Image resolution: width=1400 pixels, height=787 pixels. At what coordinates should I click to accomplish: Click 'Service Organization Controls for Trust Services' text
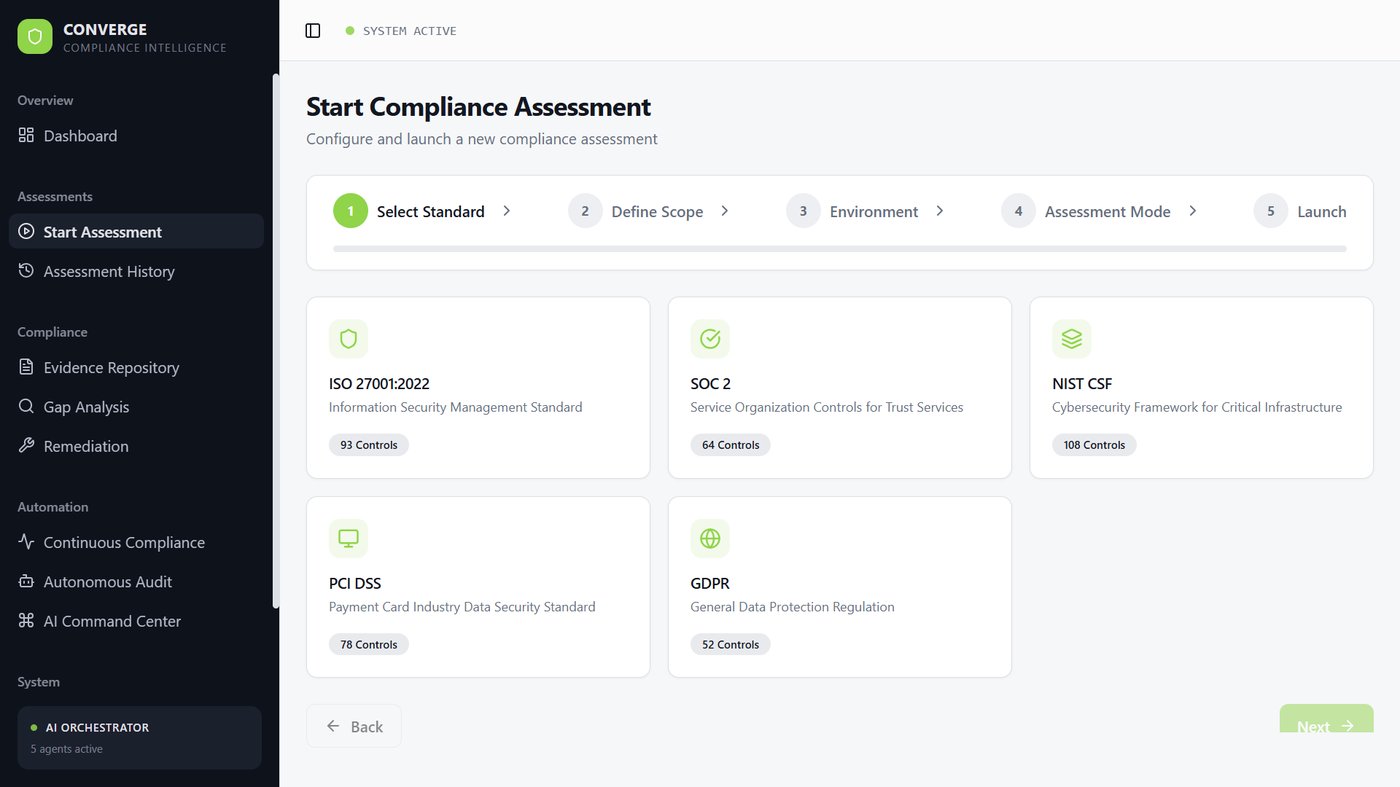[x=827, y=407]
